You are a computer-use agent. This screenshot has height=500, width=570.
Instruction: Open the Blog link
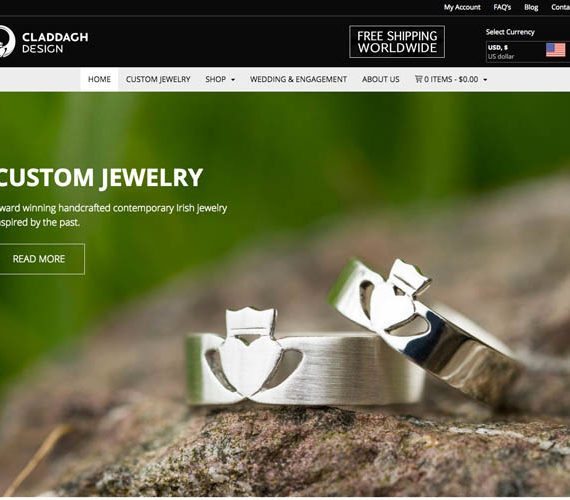pyautogui.click(x=531, y=7)
